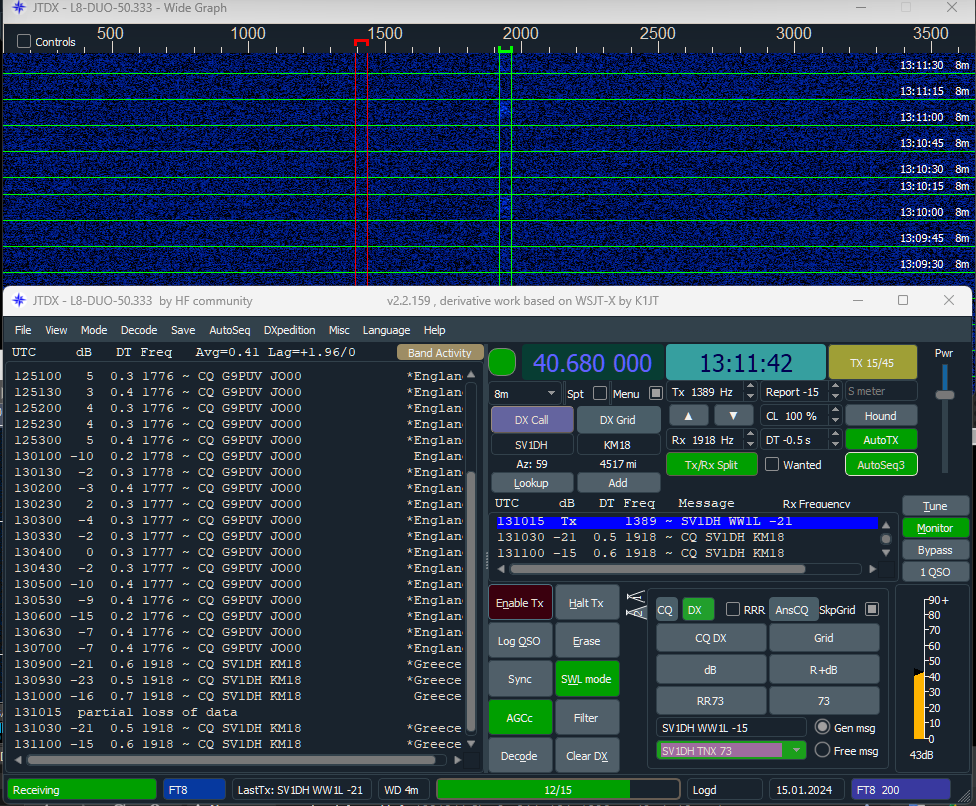
Task: Toggle the SkpGrid checkbox
Action: point(872,609)
